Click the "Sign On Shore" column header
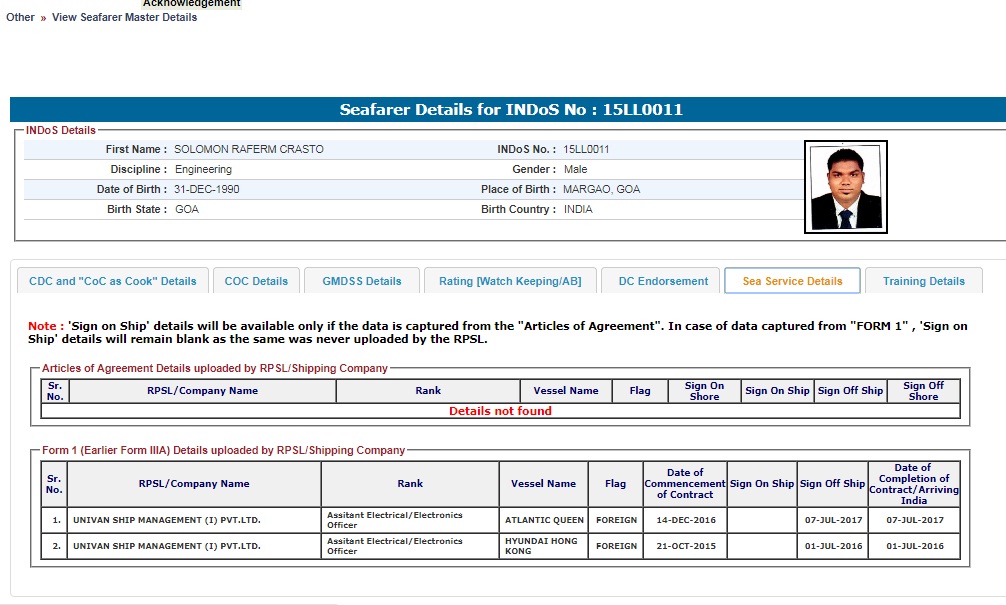Image resolution: width=1006 pixels, height=605 pixels. (704, 391)
